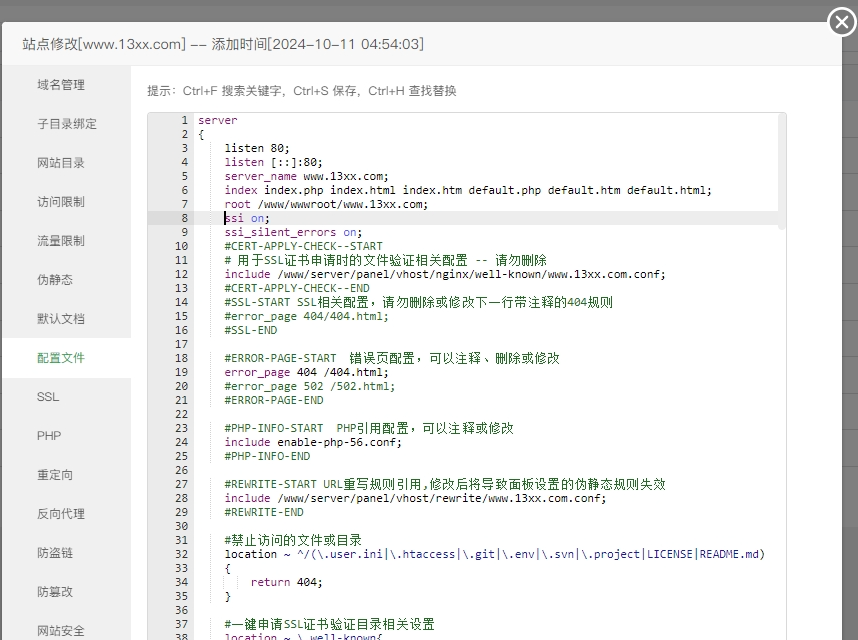Open the SSL settings tab
Image resolution: width=858 pixels, height=640 pixels.
(x=48, y=397)
